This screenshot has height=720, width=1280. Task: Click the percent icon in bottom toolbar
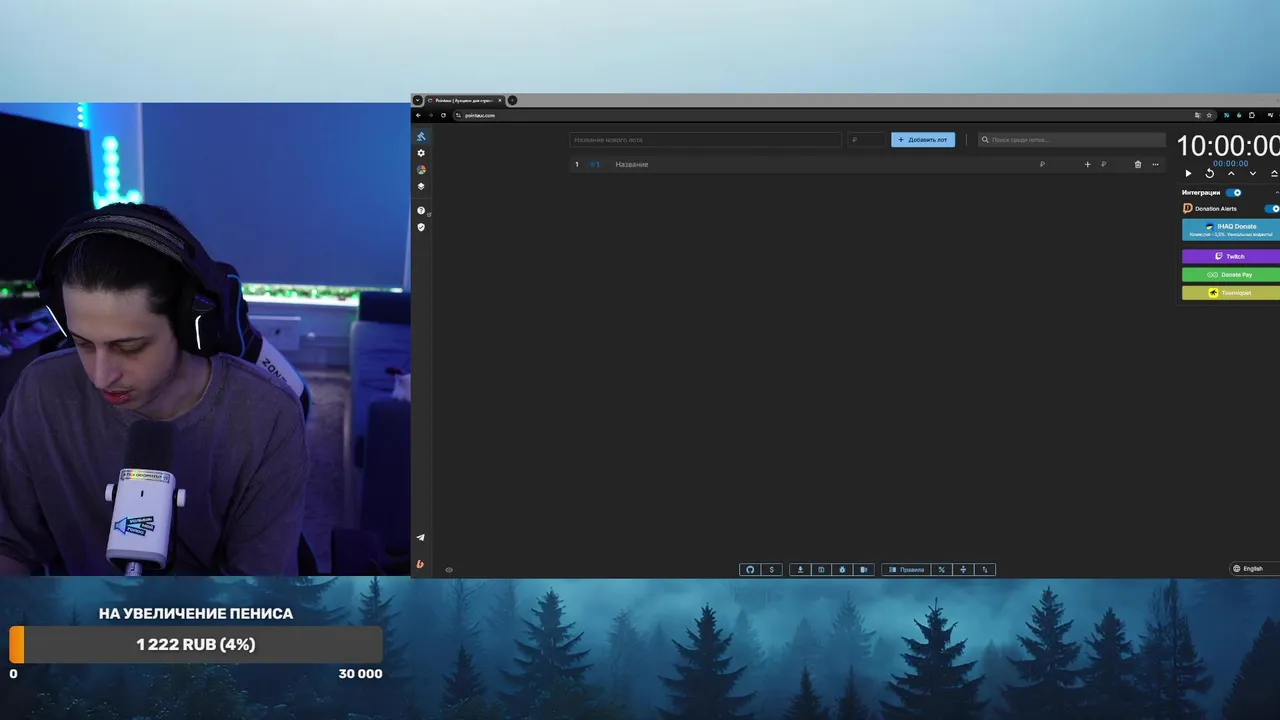pos(941,570)
